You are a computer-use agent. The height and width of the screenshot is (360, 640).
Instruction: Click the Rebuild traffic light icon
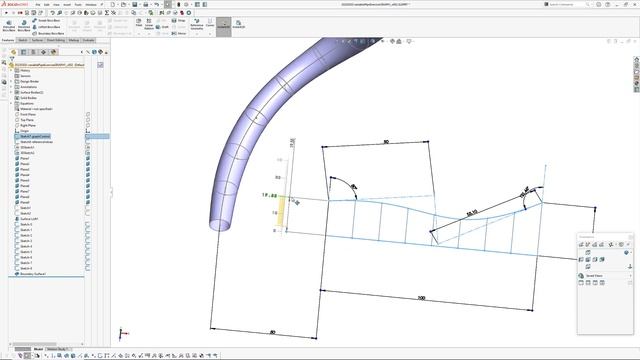[x=178, y=4]
